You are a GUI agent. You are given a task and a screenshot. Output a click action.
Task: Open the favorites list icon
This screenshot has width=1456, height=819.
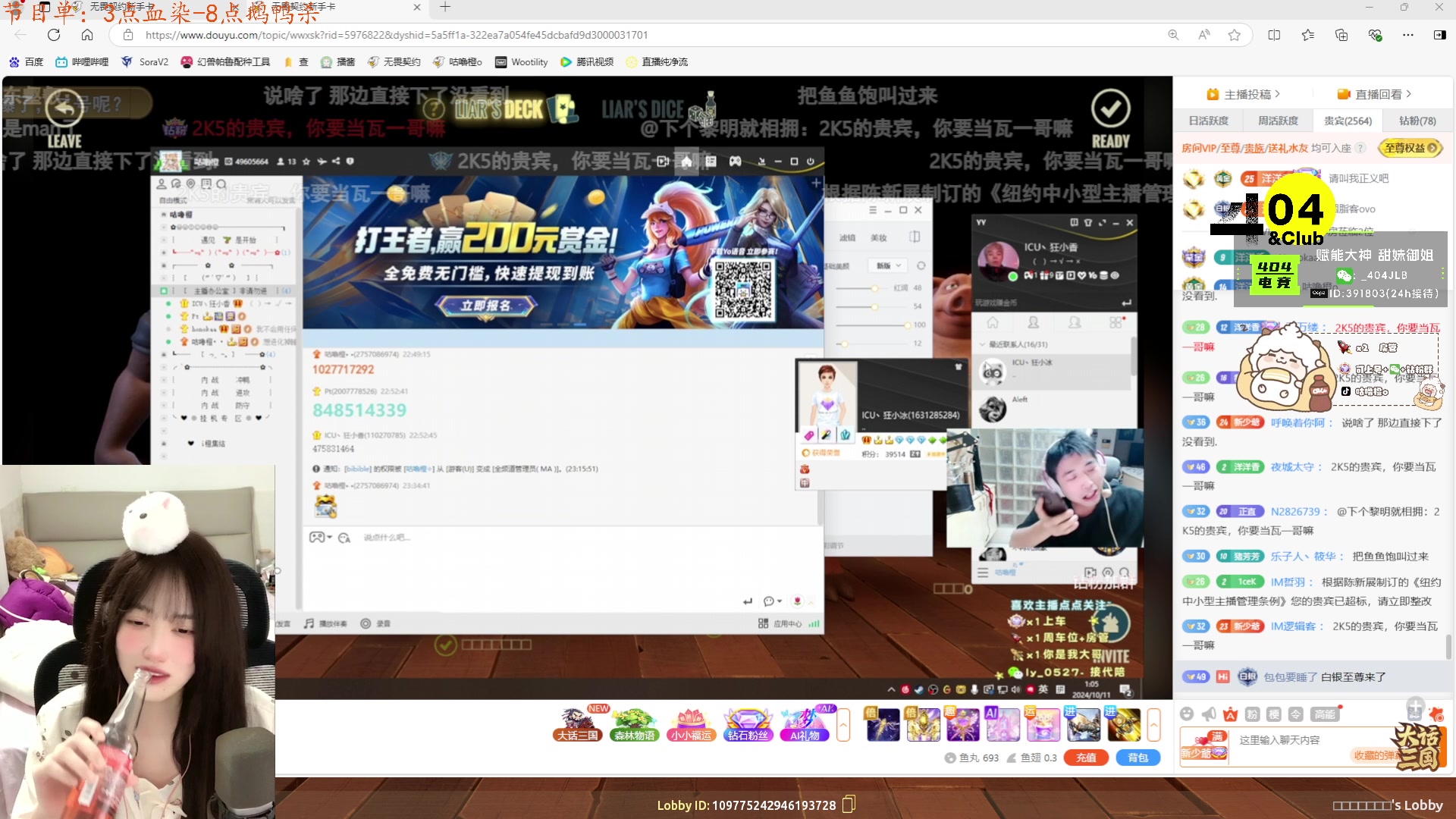[1308, 35]
